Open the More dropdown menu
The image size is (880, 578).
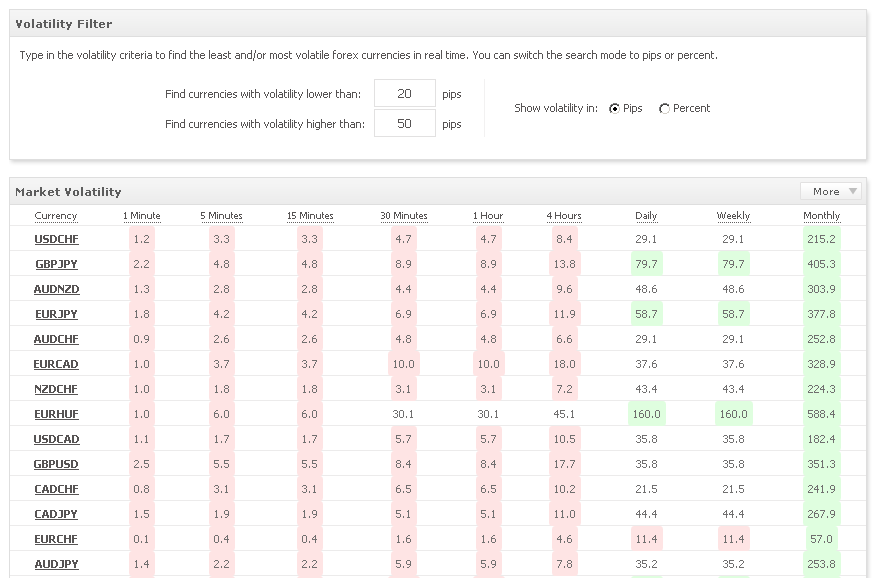tap(831, 191)
